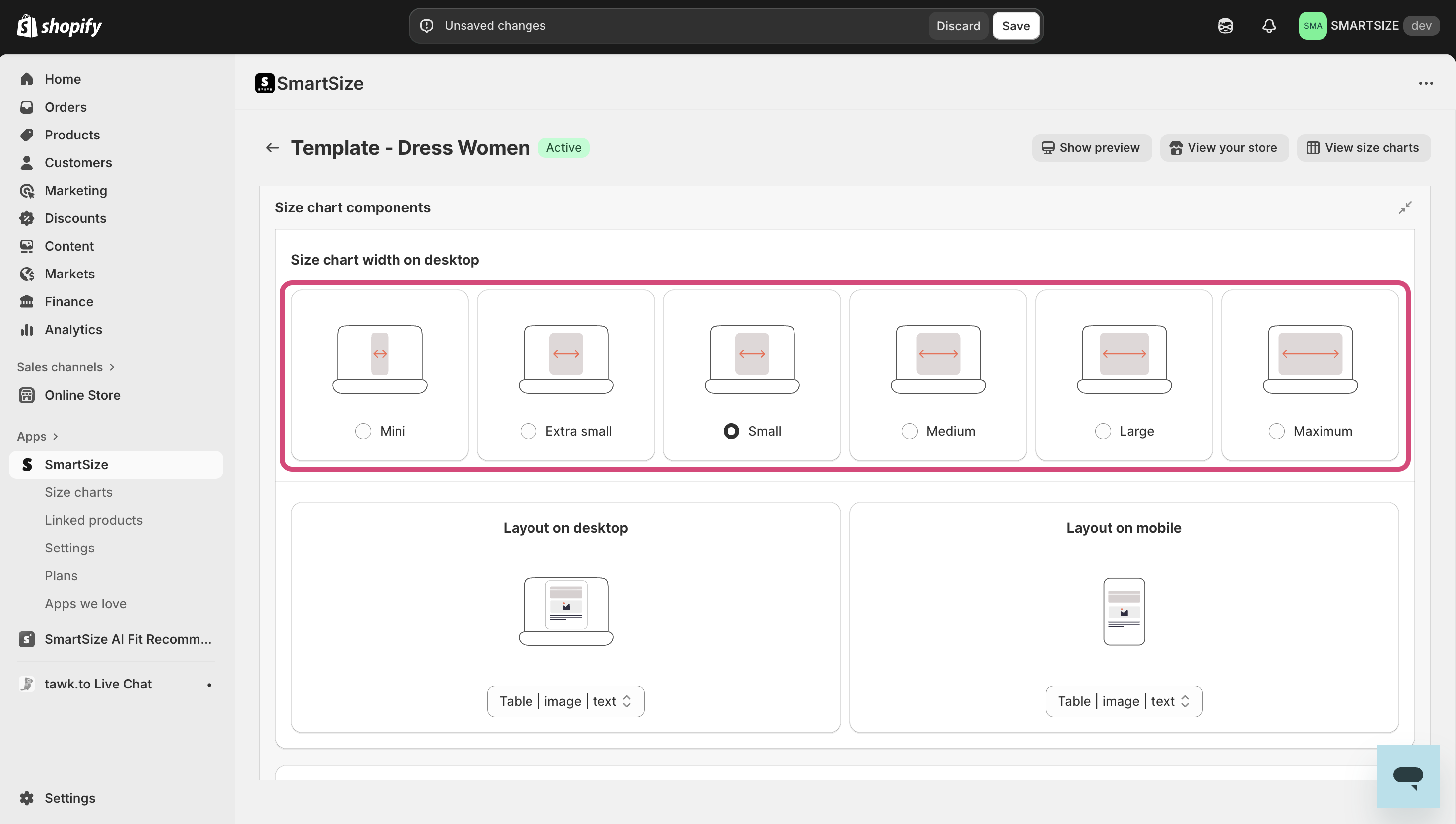Open Linked products in SmartSize submenu
The height and width of the screenshot is (824, 1456).
pos(93,520)
